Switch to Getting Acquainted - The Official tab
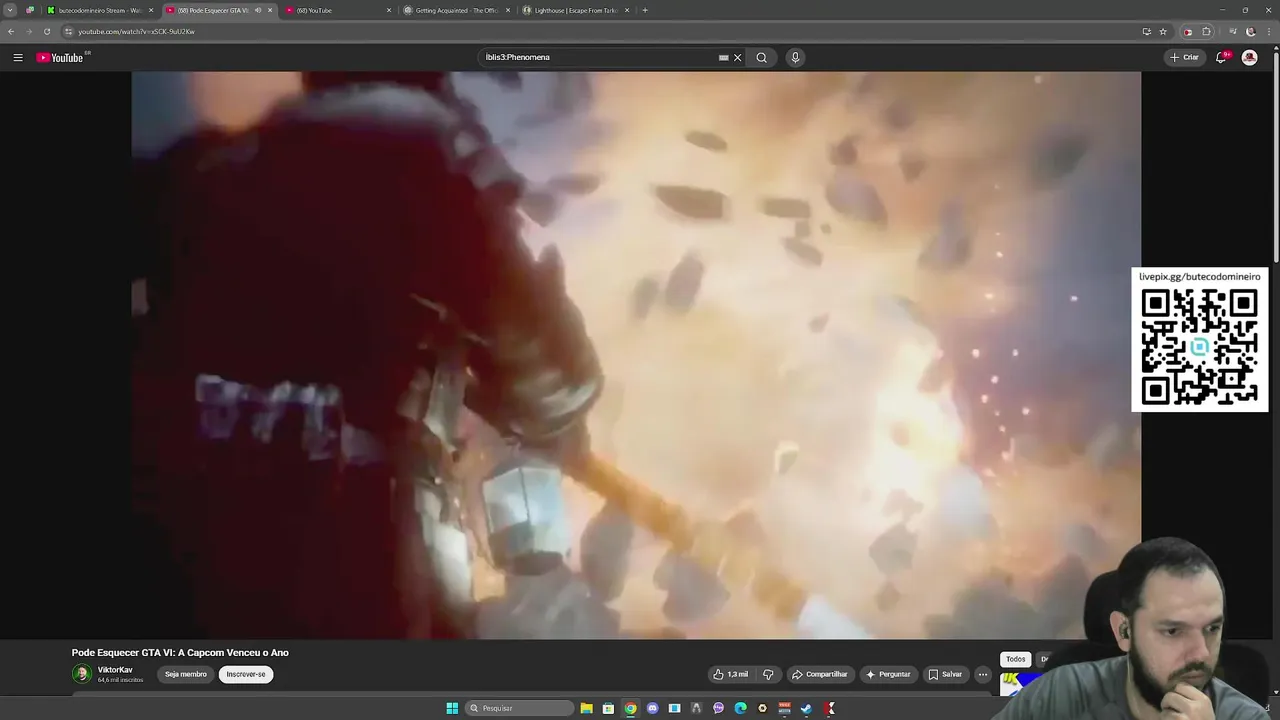 point(455,10)
